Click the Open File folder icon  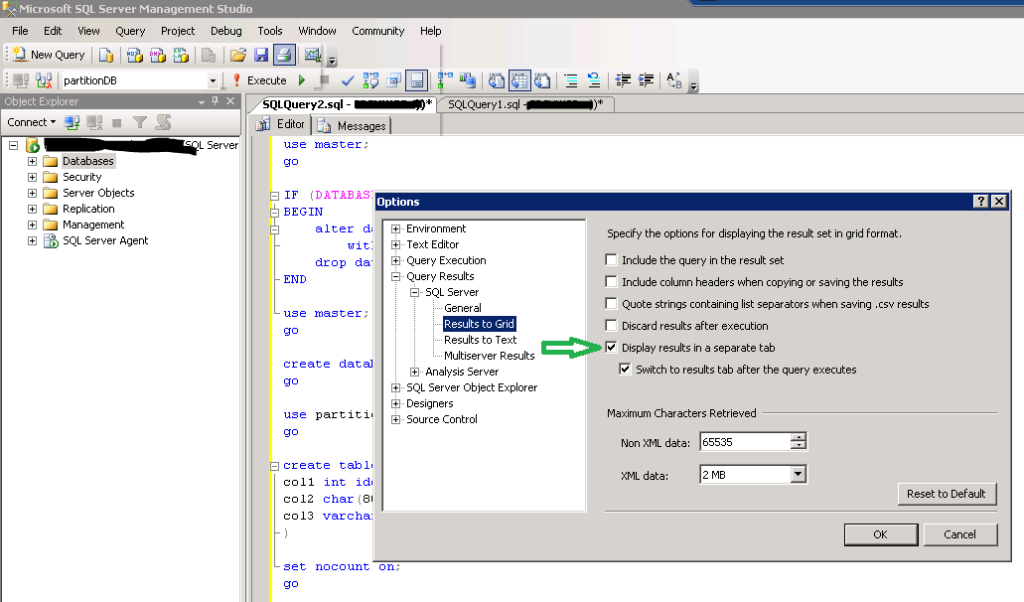click(238, 55)
